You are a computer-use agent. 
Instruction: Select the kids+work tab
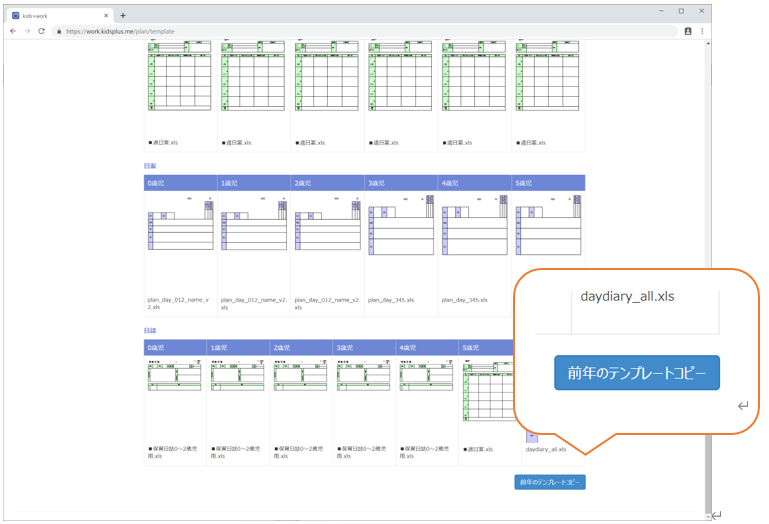[x=60, y=16]
